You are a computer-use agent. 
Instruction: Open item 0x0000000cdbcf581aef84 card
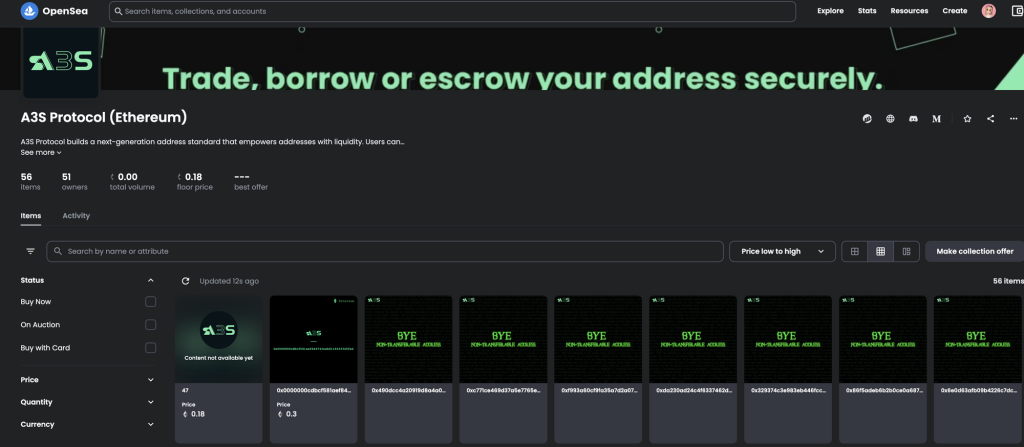(x=313, y=369)
